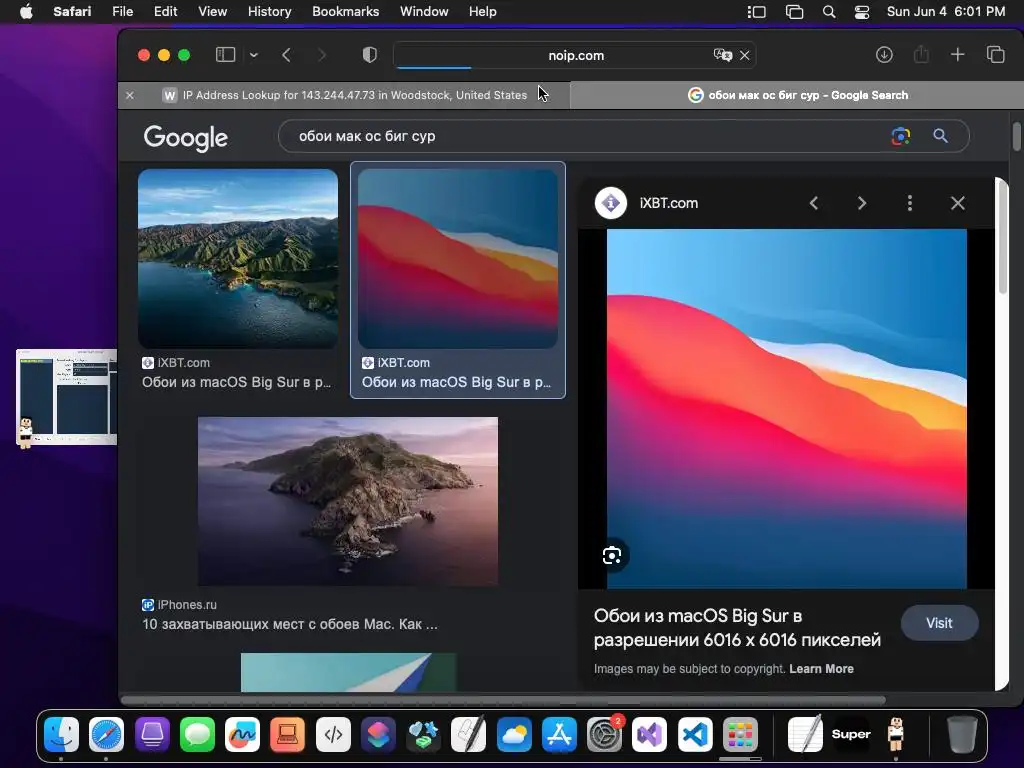The width and height of the screenshot is (1024, 768).
Task: Show the tab overview
Action: point(995,55)
